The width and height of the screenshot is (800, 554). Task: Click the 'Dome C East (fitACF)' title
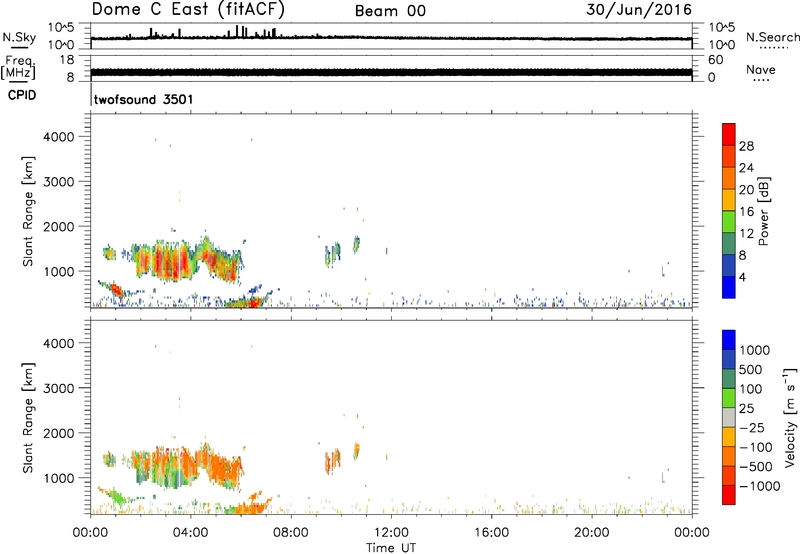point(188,10)
